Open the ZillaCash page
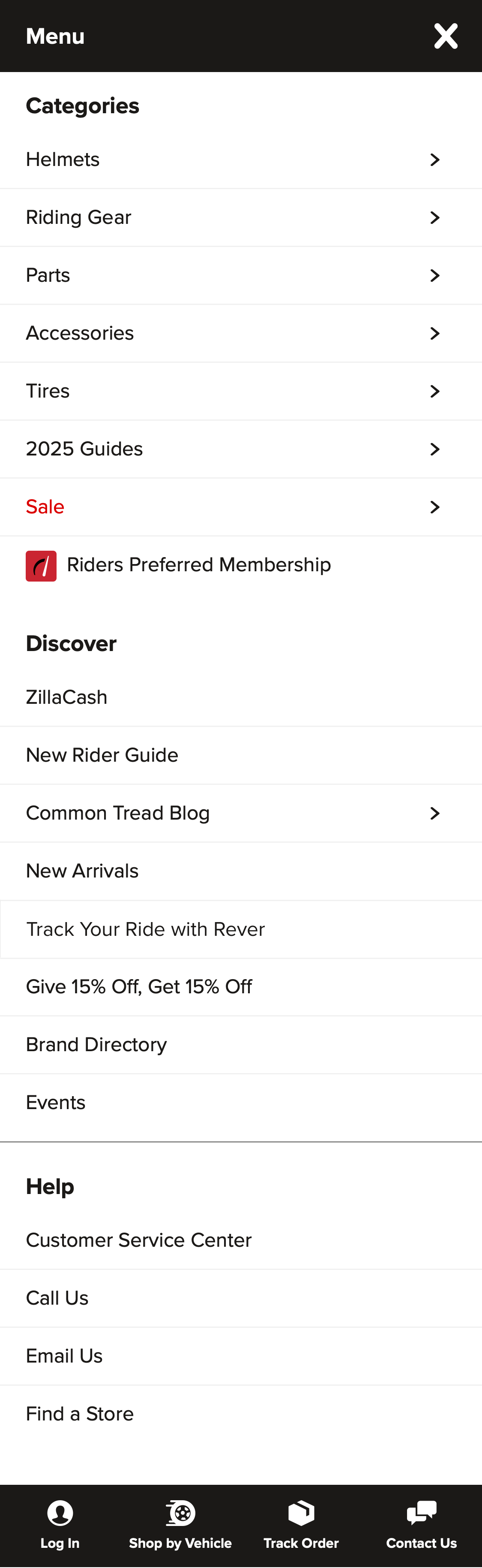 coord(66,697)
